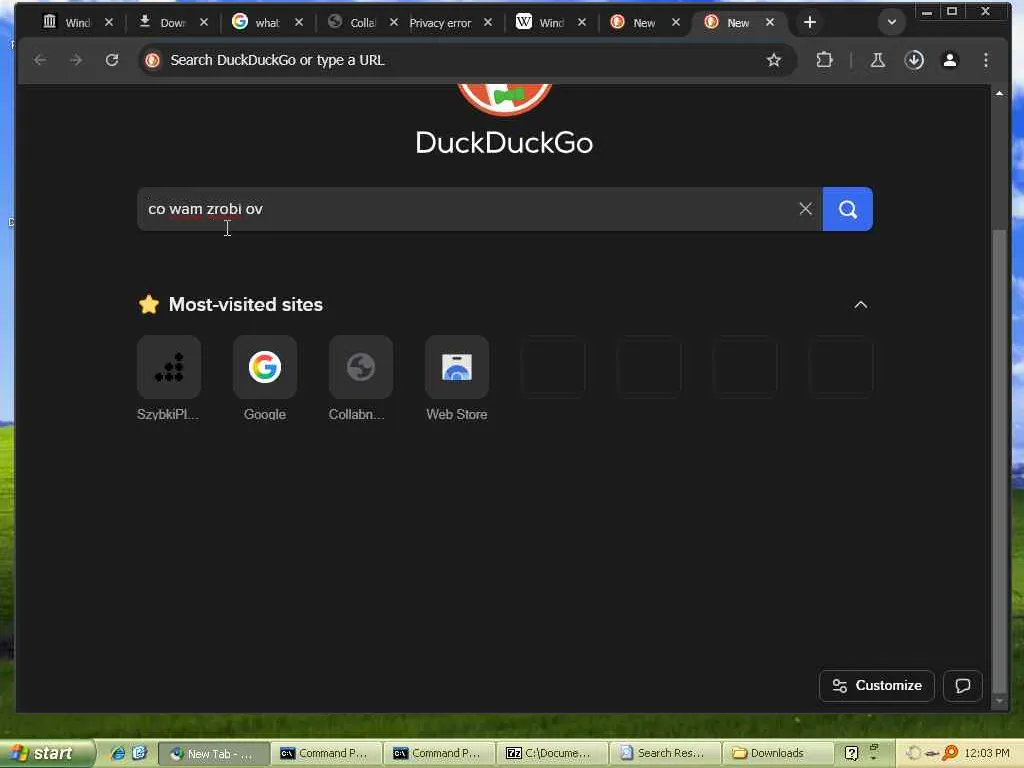The height and width of the screenshot is (768, 1024).
Task: Switch to the inactive DuckDuckGo 'New' tab
Action: coord(635,22)
